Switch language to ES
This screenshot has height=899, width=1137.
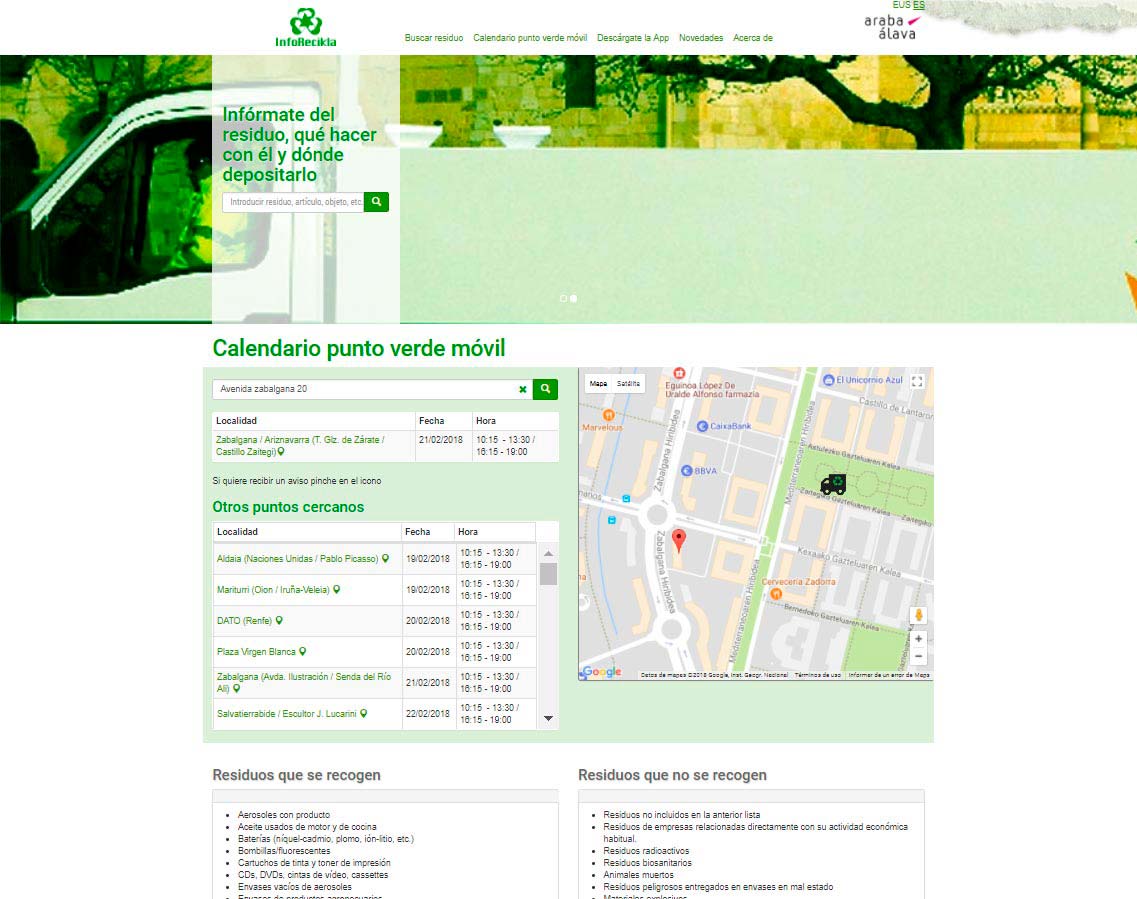tap(919, 5)
